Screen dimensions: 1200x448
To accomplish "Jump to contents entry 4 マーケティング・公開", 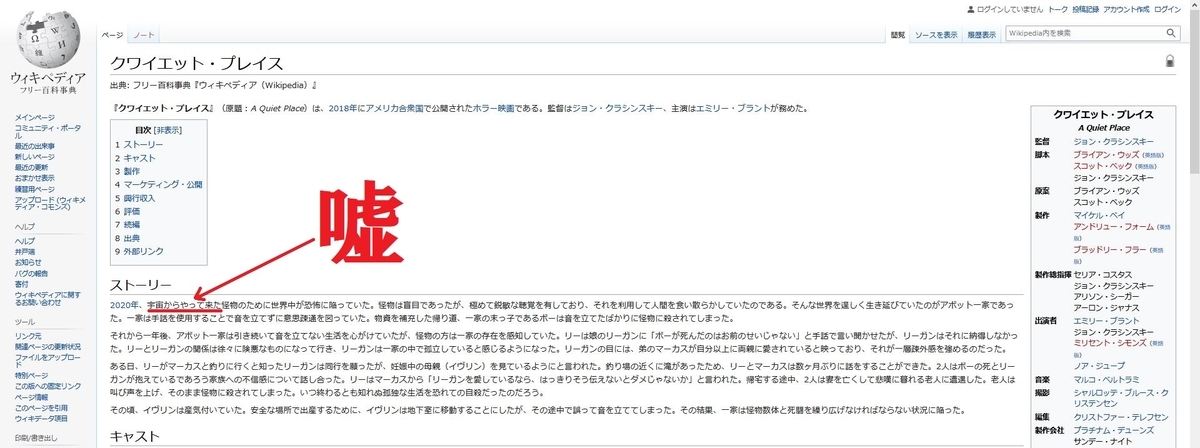I will 159,185.
